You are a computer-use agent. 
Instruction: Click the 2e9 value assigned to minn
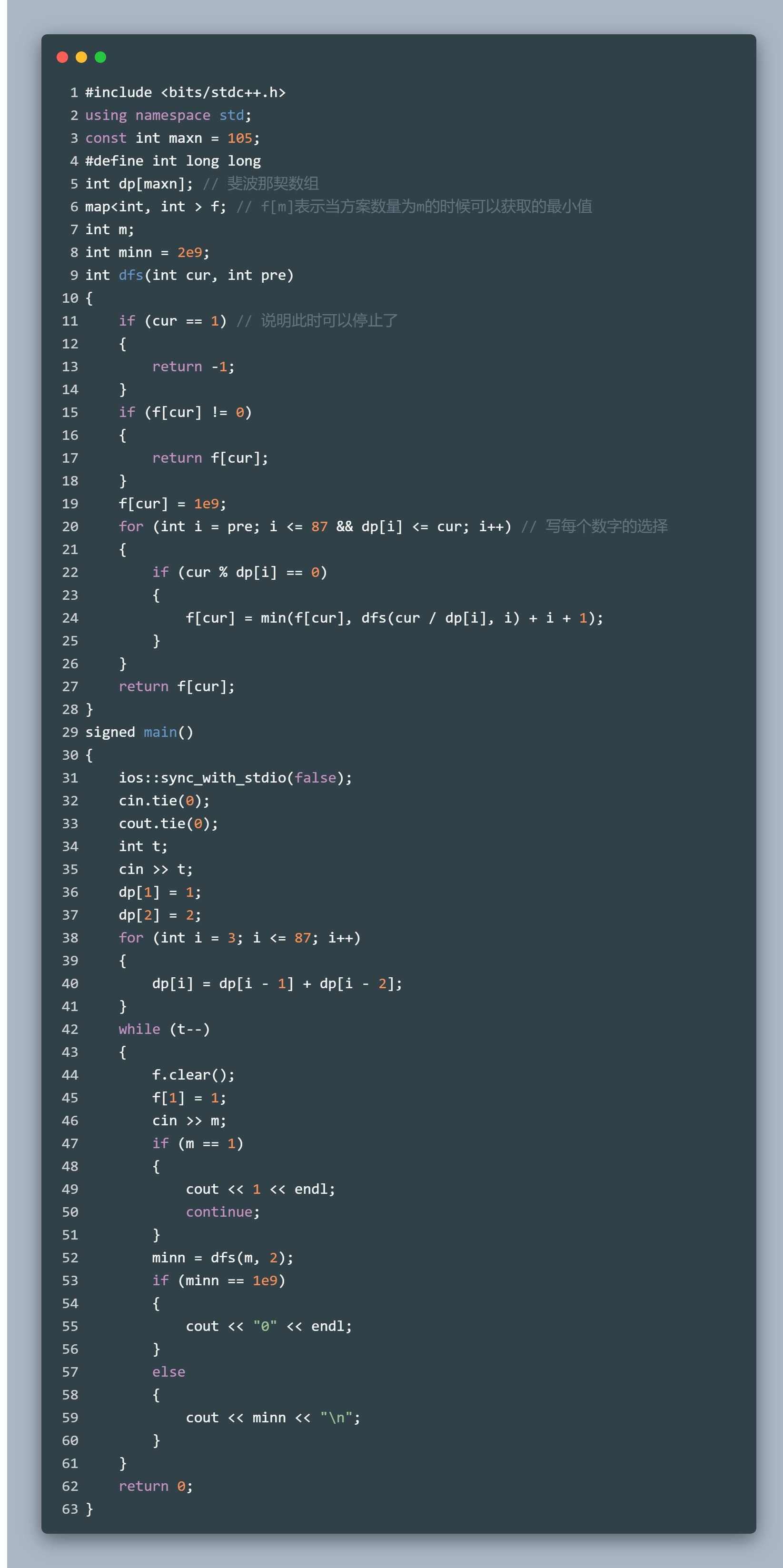click(189, 253)
